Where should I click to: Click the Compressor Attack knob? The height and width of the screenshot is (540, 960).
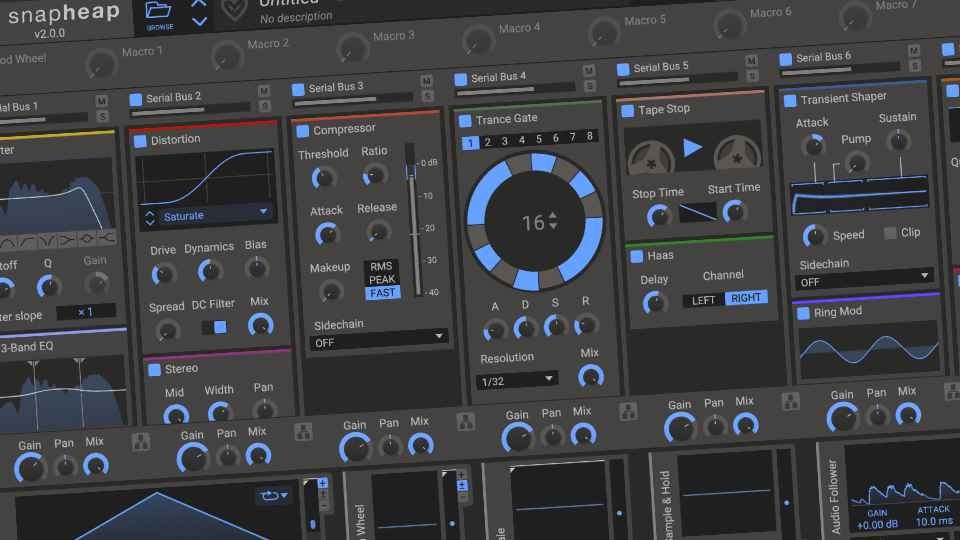pyautogui.click(x=327, y=234)
